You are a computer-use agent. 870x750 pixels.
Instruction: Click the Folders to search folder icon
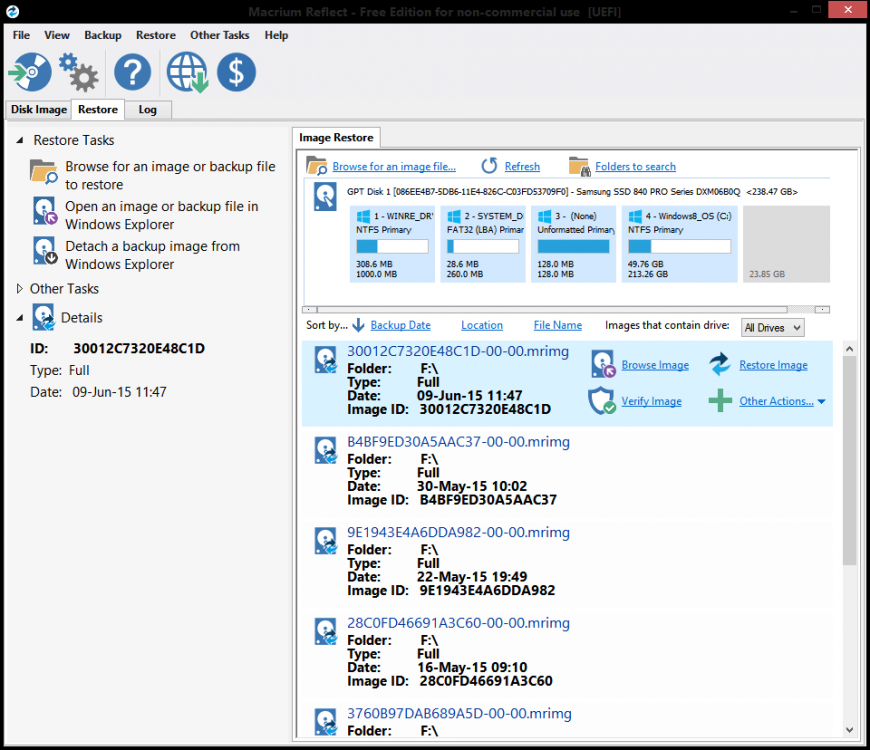[579, 166]
